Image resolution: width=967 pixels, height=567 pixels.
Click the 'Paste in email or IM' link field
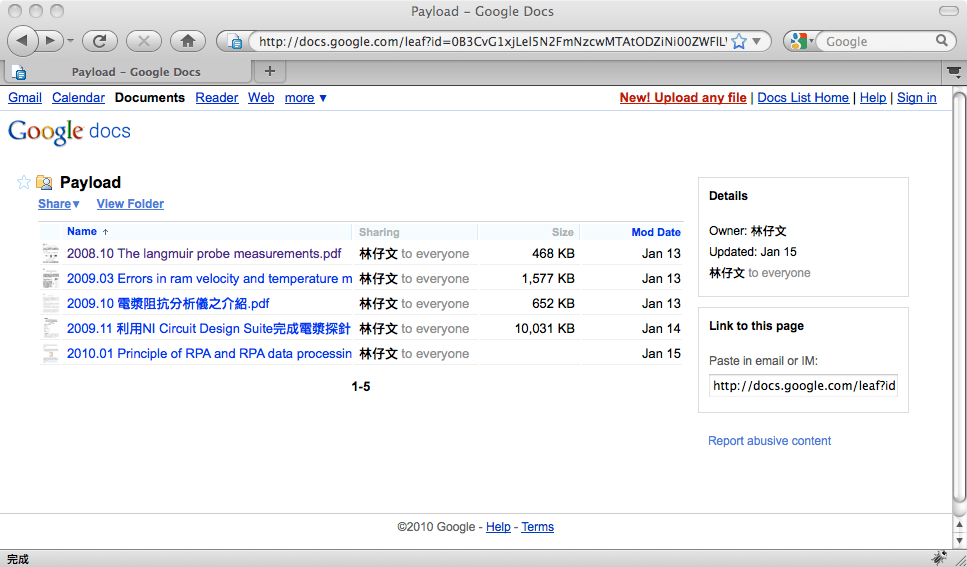click(x=803, y=386)
